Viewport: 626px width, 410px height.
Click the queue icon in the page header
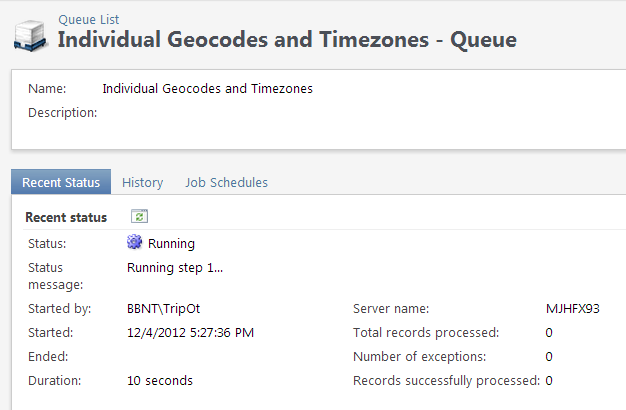(x=29, y=35)
